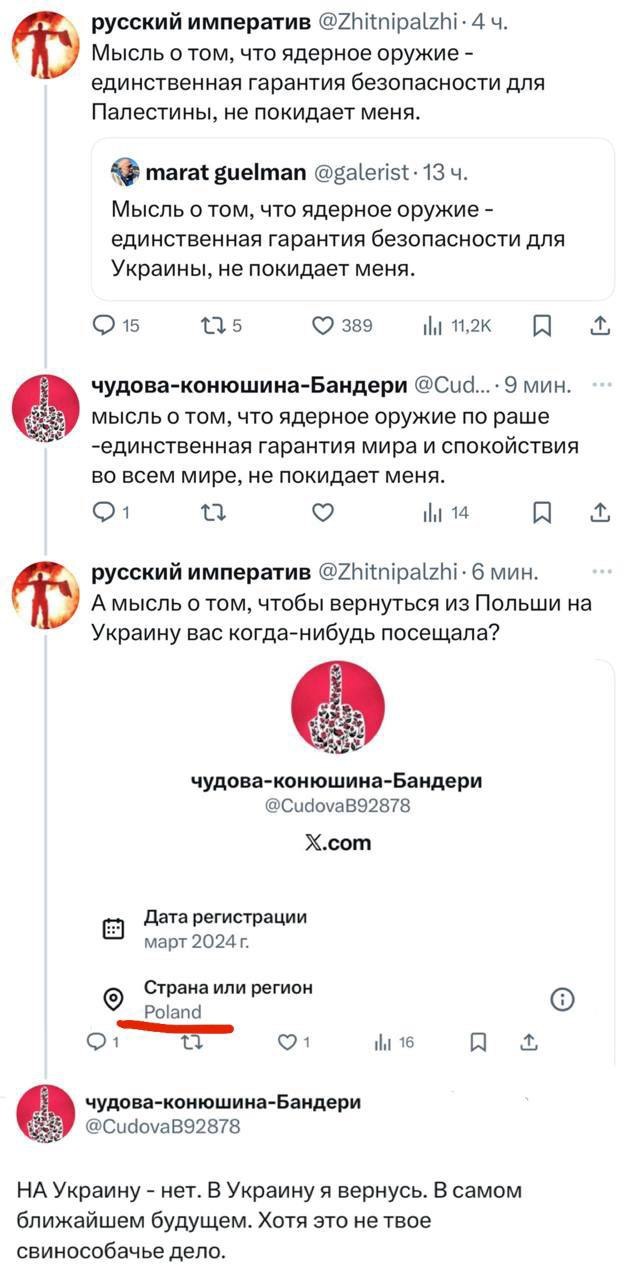The image size is (627, 1280).
Task: Like the Польши tweet with 1 like
Action: click(x=287, y=1043)
